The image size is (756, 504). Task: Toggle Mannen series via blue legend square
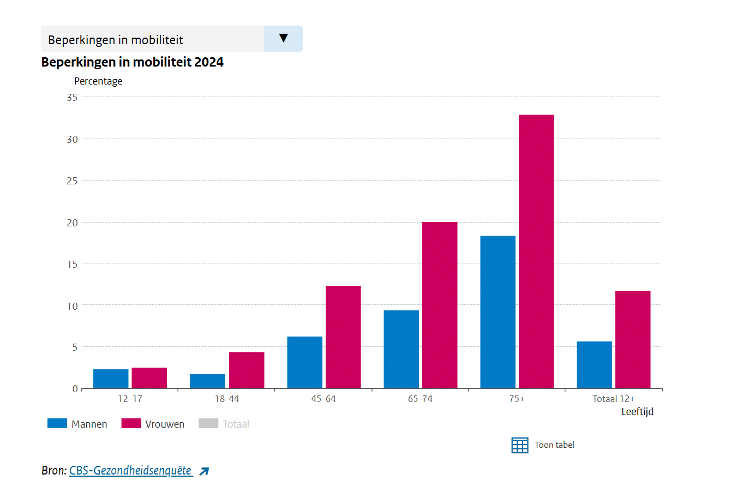[x=56, y=423]
